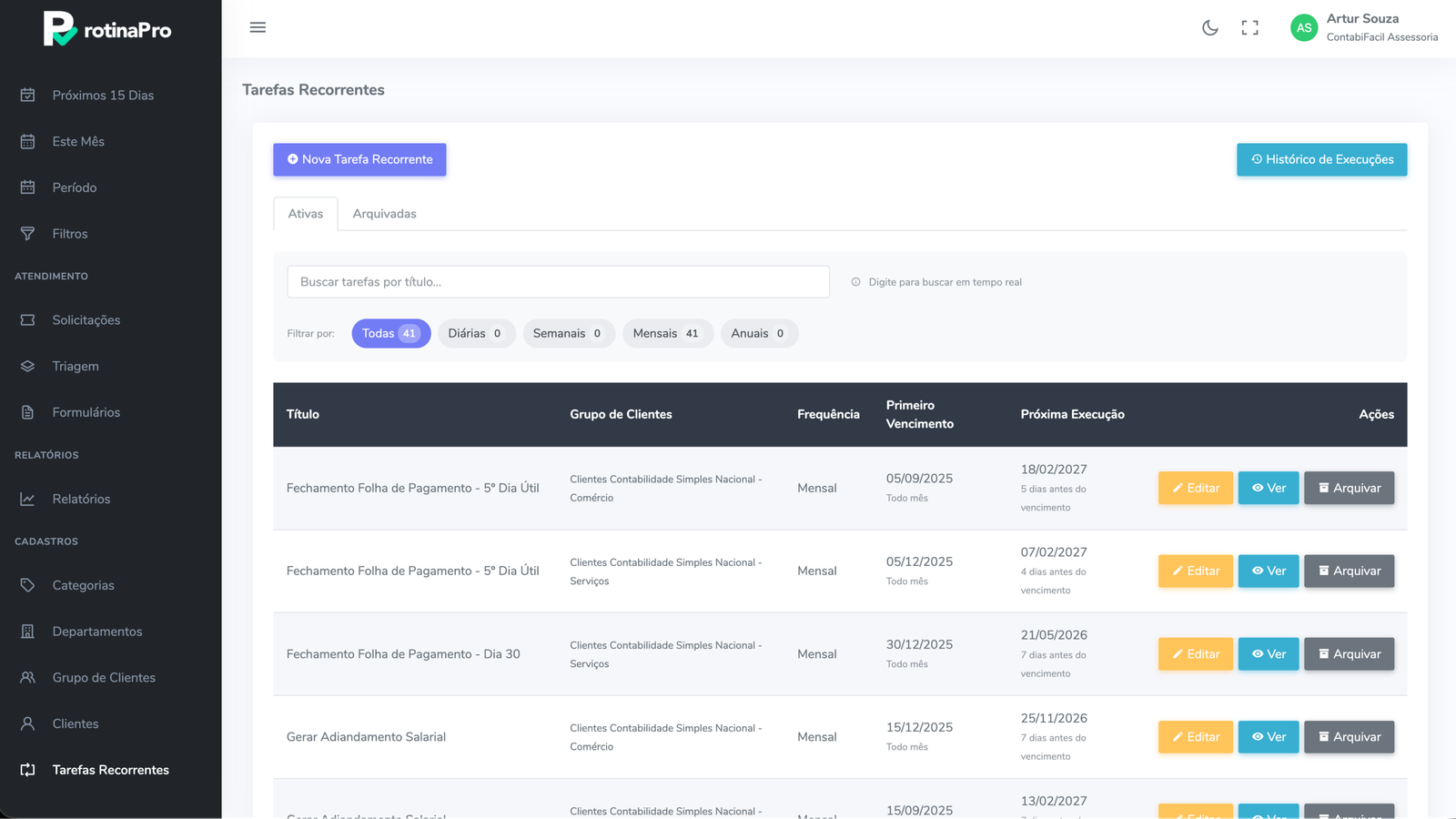Click the Artur Souza user name

(x=1362, y=18)
